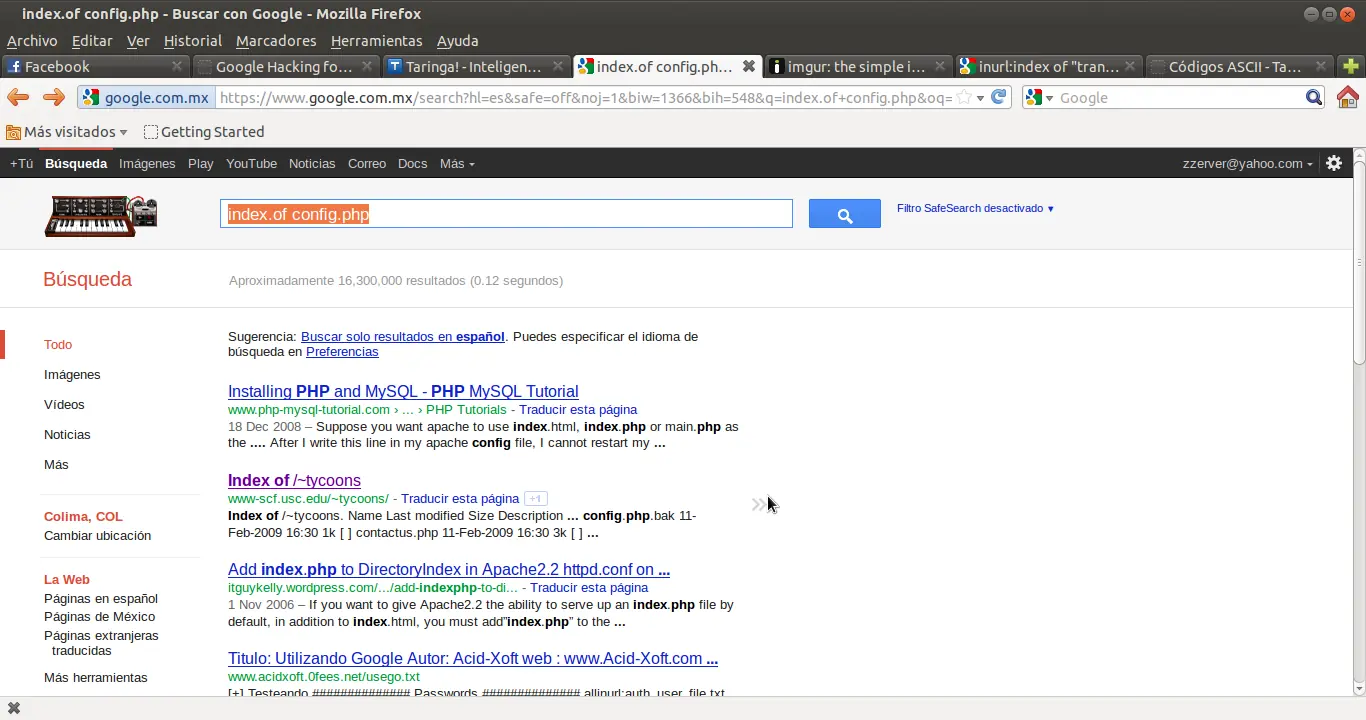Open the Herramientas menu
The height and width of the screenshot is (720, 1366).
pyautogui.click(x=377, y=41)
